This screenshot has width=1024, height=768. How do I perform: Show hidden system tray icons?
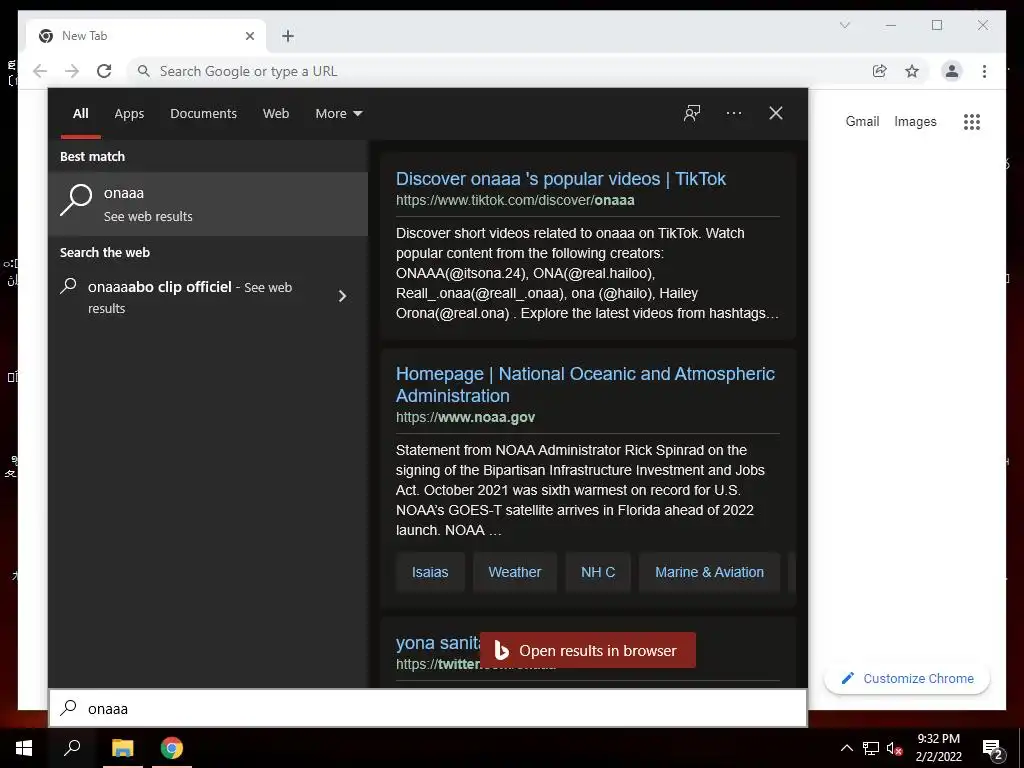tap(846, 748)
